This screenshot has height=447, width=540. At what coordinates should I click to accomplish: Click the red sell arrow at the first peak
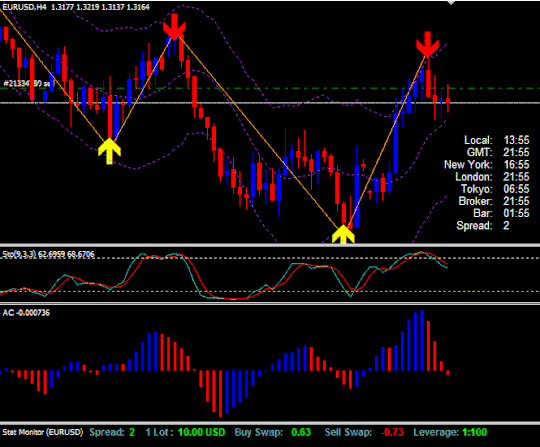(174, 27)
